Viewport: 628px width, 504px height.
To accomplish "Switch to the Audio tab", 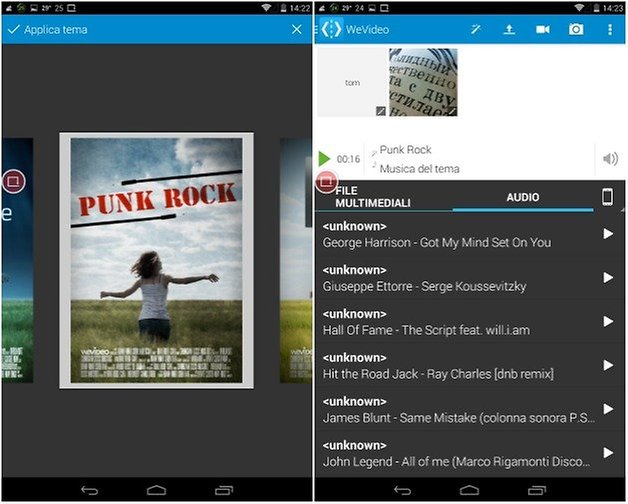I will 523,197.
